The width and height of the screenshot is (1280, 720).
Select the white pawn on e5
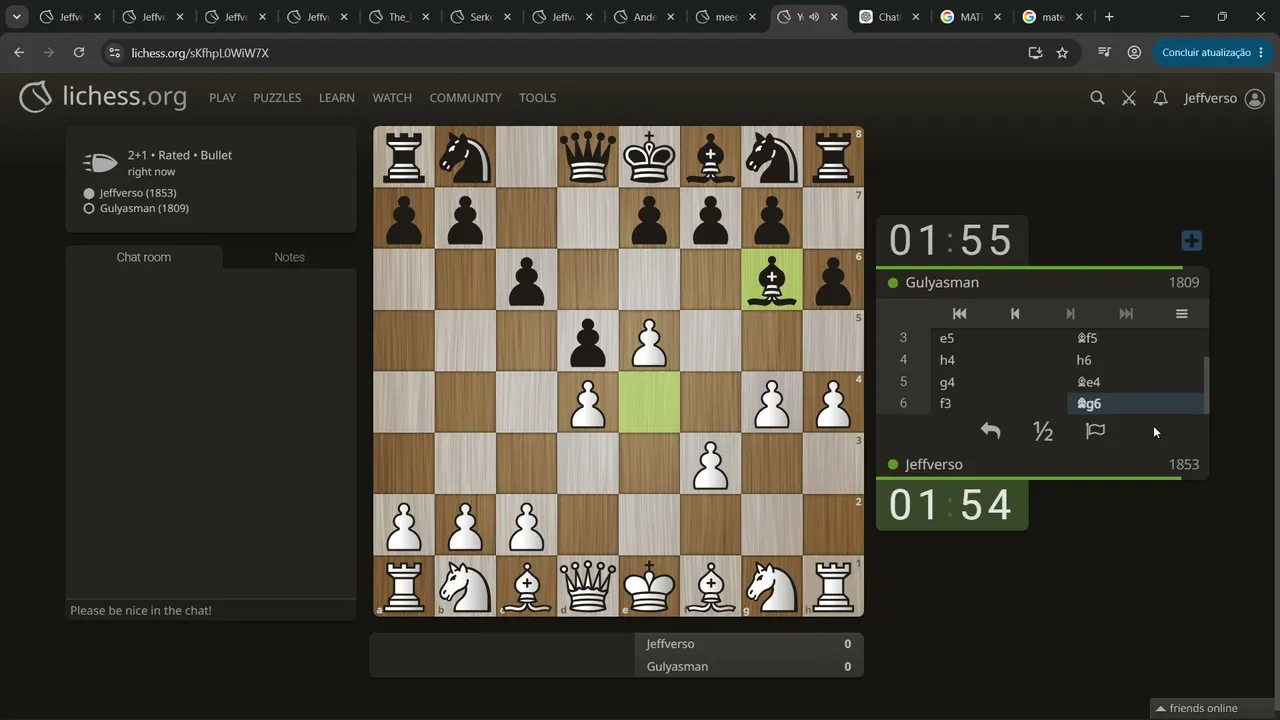[649, 341]
